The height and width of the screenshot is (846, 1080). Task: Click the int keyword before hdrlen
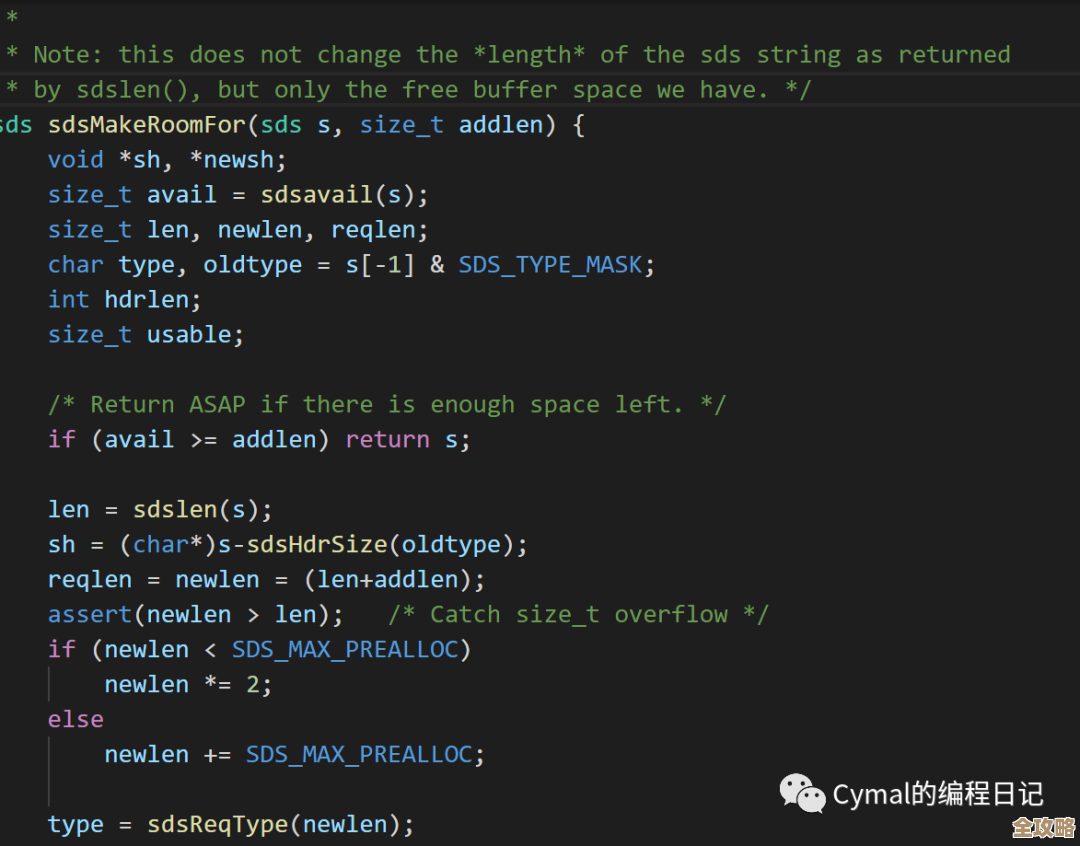coord(69,300)
